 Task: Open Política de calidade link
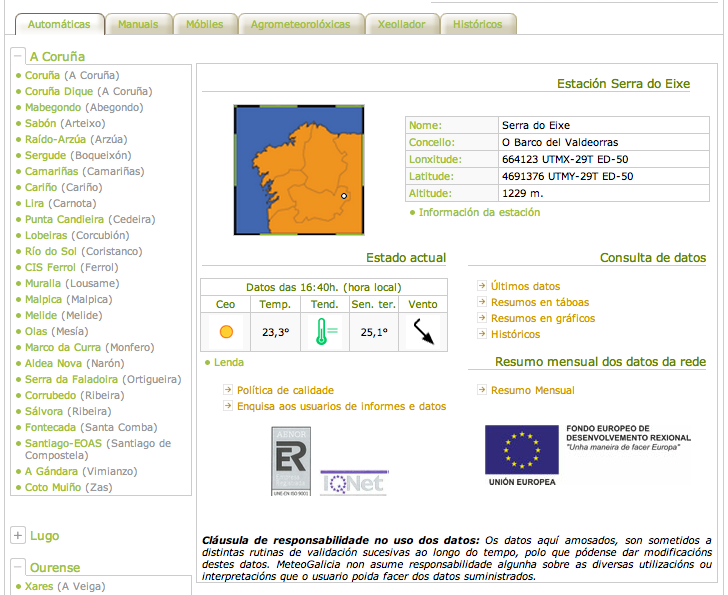pyautogui.click(x=285, y=390)
